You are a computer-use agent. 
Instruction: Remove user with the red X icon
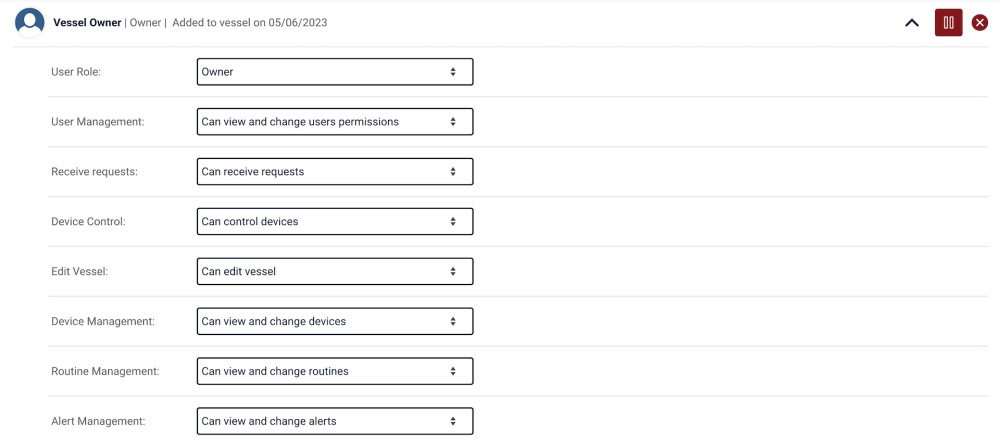click(x=980, y=23)
